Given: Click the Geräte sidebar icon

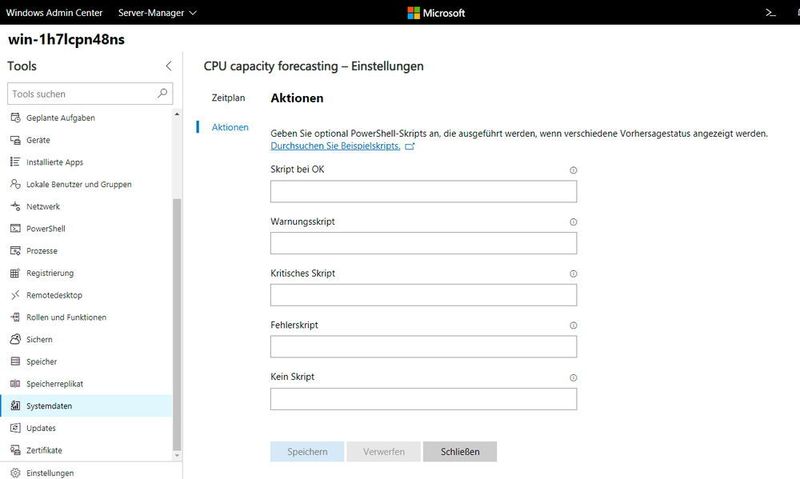Looking at the screenshot, I should tap(15, 140).
